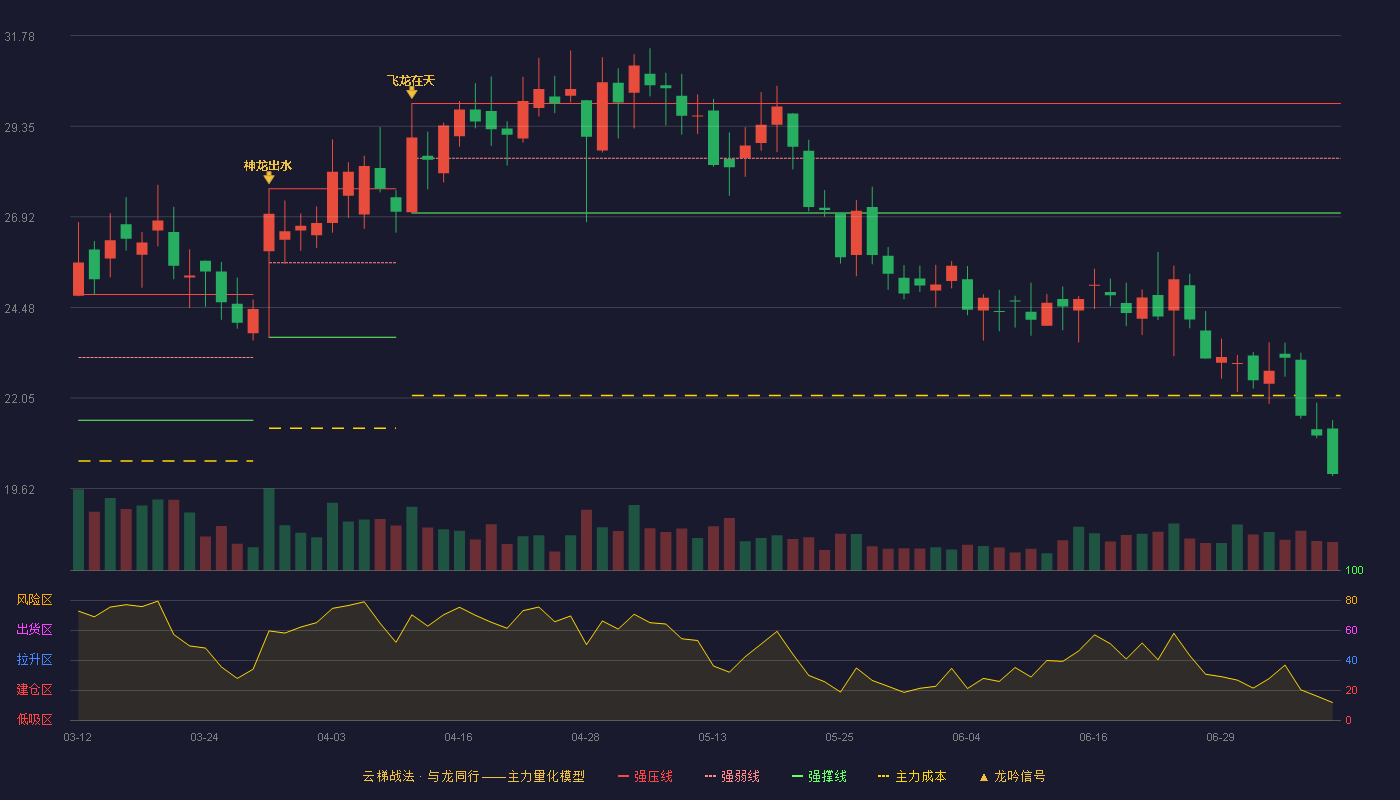Screen dimensions: 1400x800
Task: Click the 26.92 price axis label
Action: point(19,218)
